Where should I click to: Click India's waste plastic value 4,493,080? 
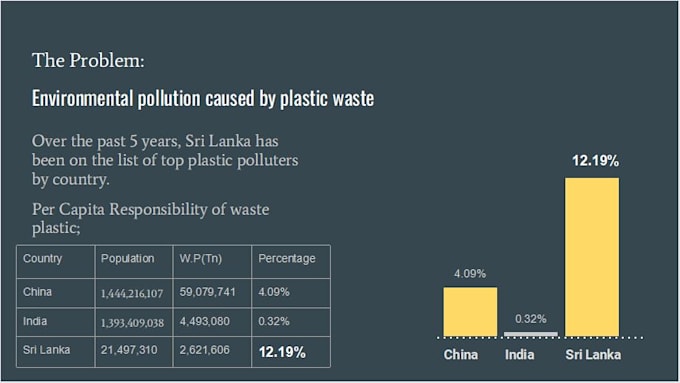pos(205,321)
